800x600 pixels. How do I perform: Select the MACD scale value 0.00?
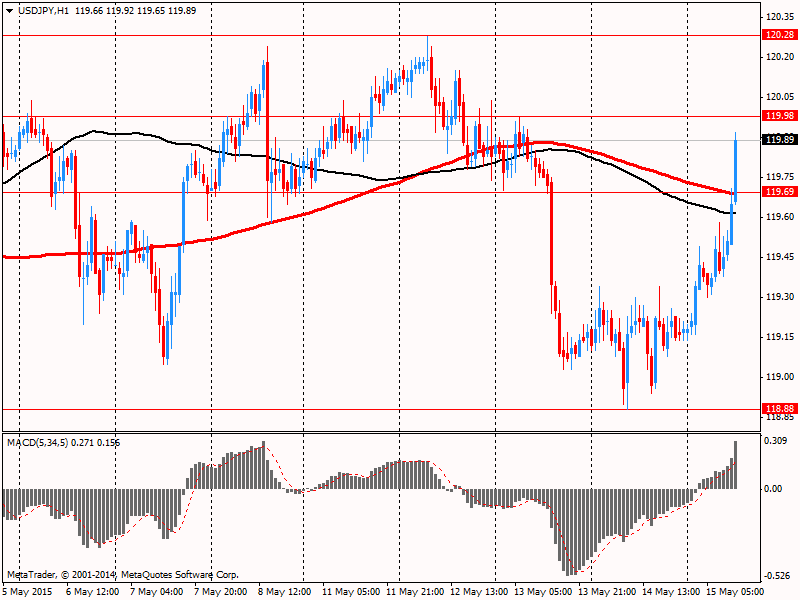(773, 489)
